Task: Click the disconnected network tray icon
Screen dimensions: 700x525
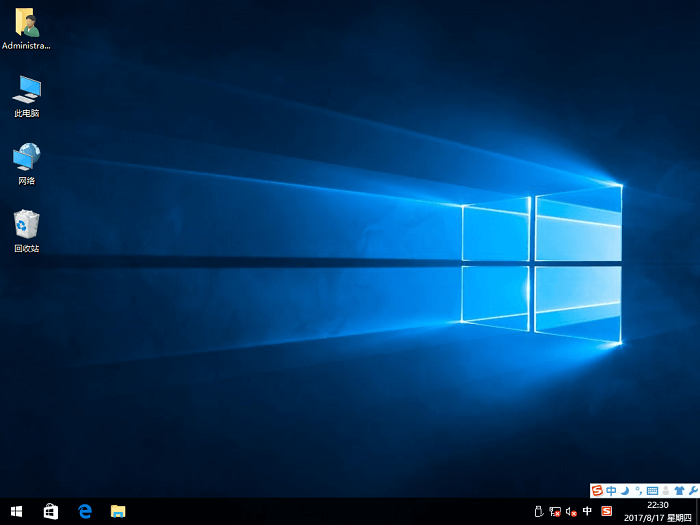Action: tap(555, 511)
